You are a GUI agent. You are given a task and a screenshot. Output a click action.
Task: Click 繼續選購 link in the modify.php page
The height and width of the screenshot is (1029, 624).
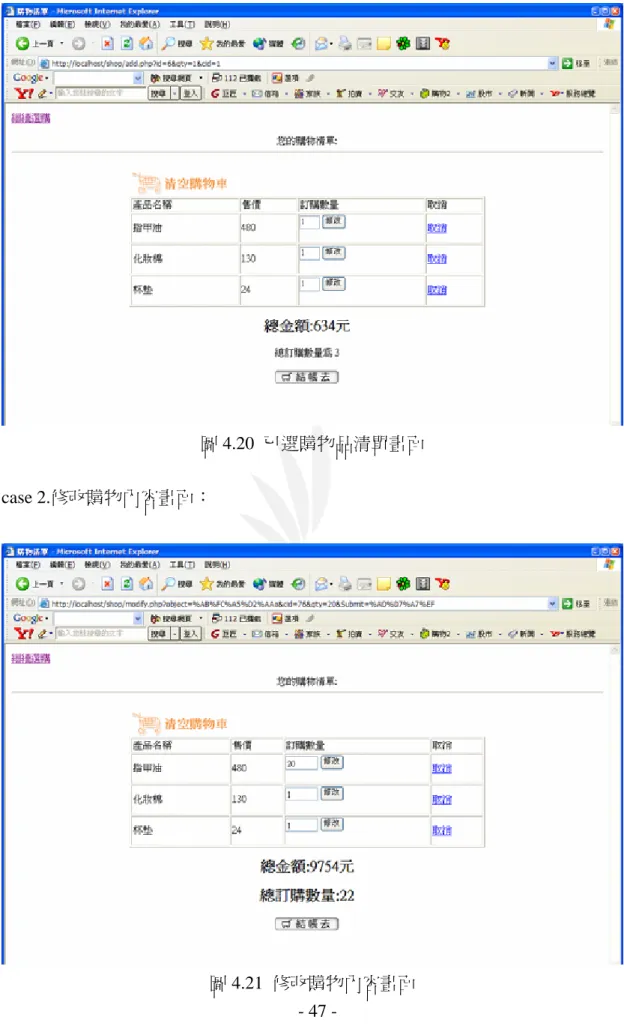click(31, 658)
